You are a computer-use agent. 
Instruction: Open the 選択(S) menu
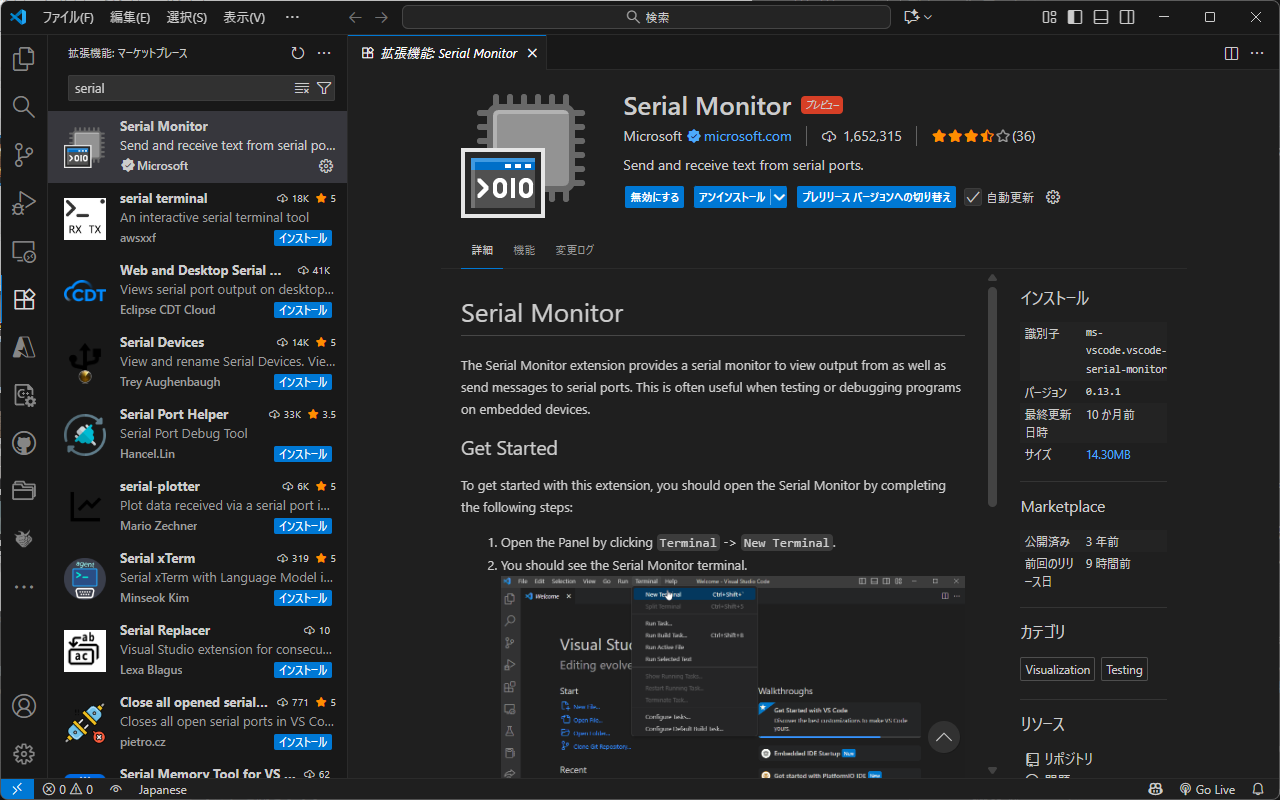[x=187, y=17]
